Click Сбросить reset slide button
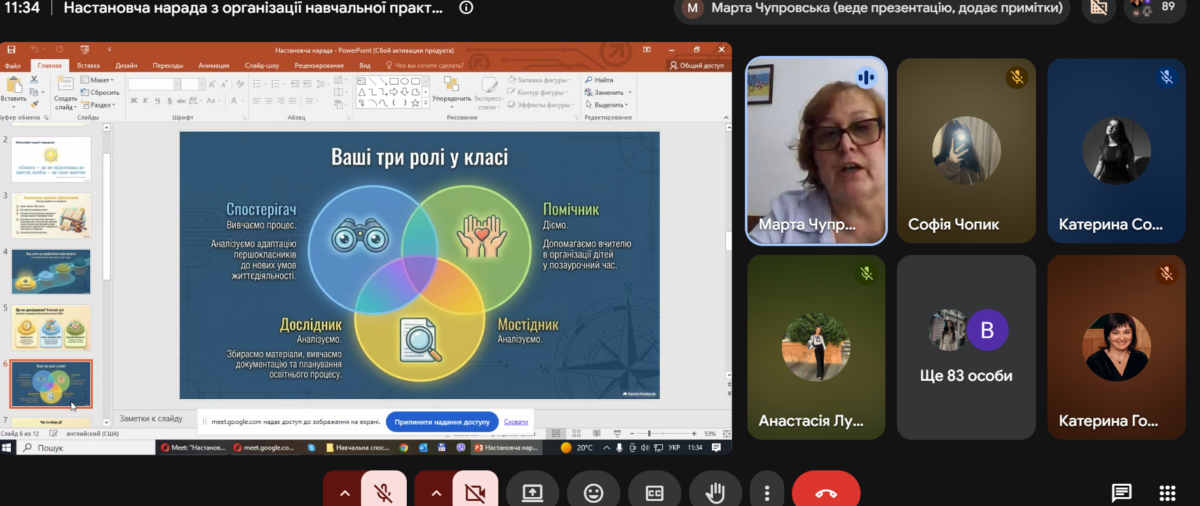This screenshot has width=1200, height=506. pos(101,92)
